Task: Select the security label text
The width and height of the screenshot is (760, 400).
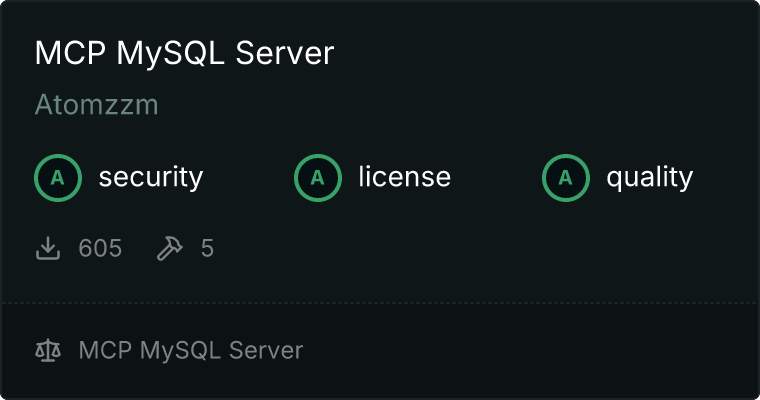Action: [x=150, y=178]
